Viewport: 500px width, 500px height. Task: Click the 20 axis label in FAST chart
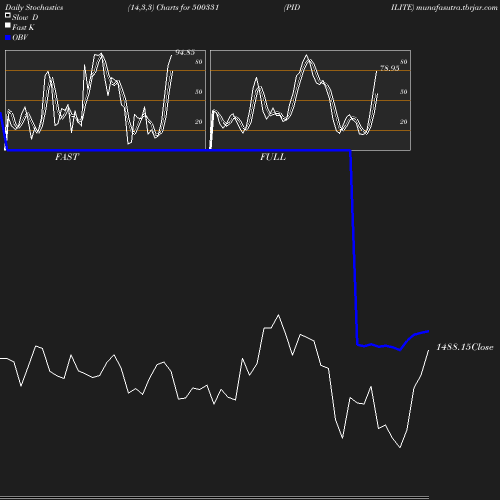point(199,122)
